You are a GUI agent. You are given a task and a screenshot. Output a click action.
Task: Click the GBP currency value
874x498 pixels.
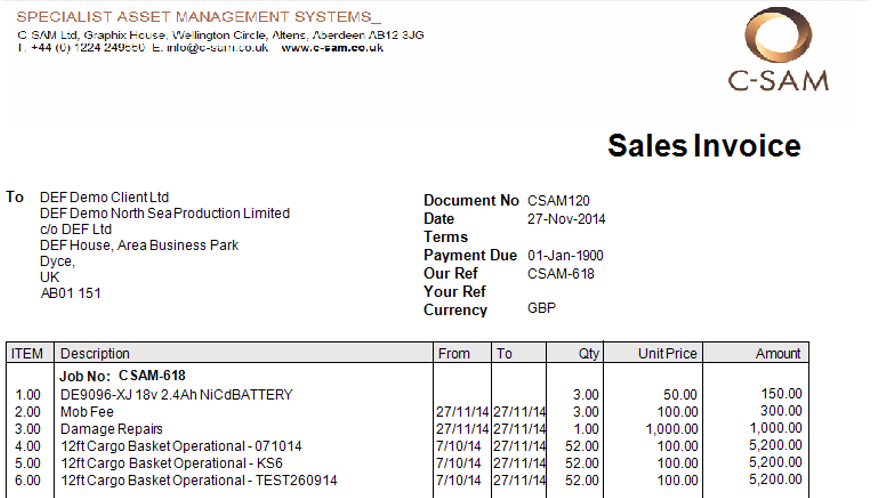[x=541, y=310]
